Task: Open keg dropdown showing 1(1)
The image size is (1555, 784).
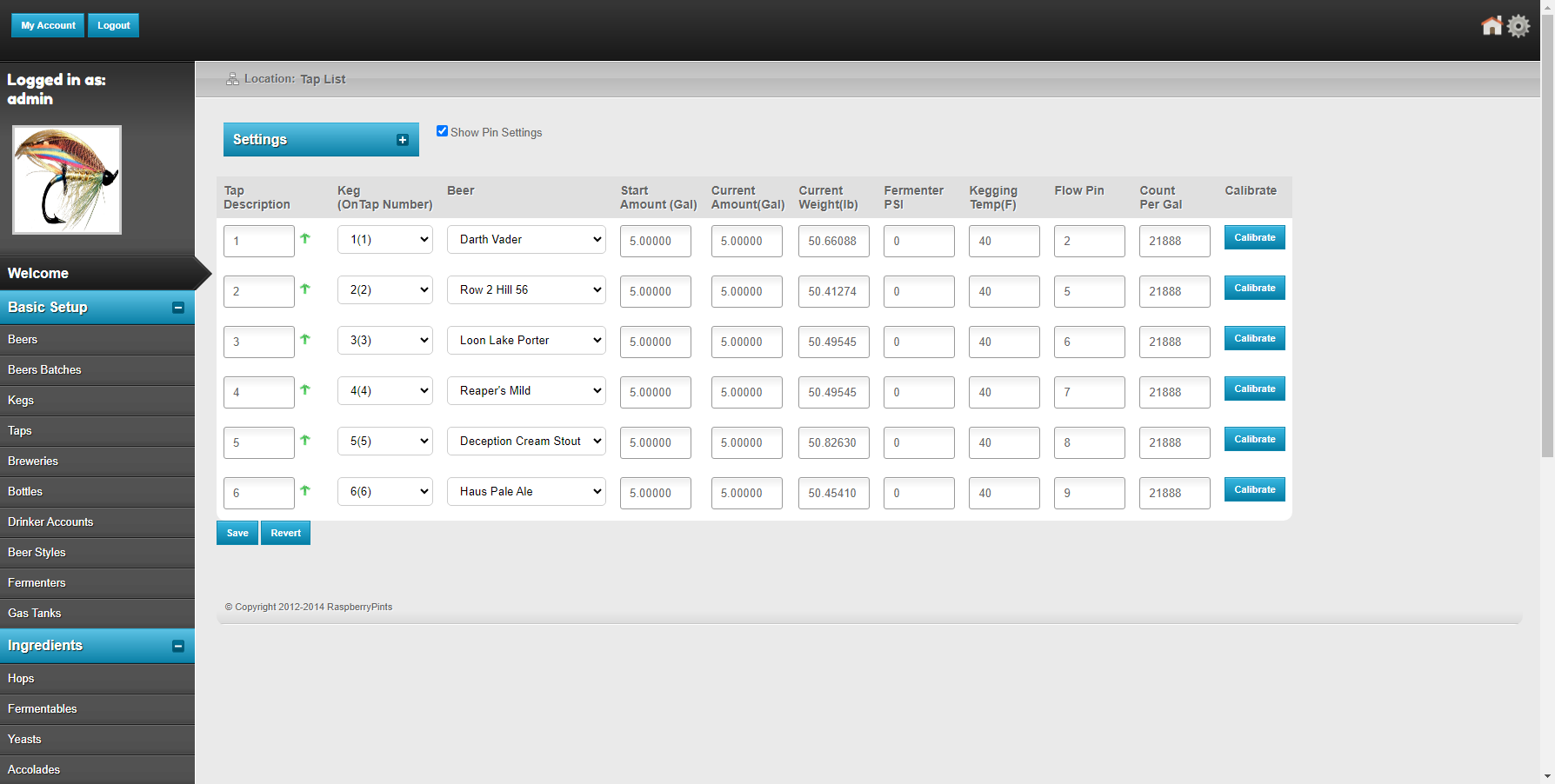Action: (385, 240)
